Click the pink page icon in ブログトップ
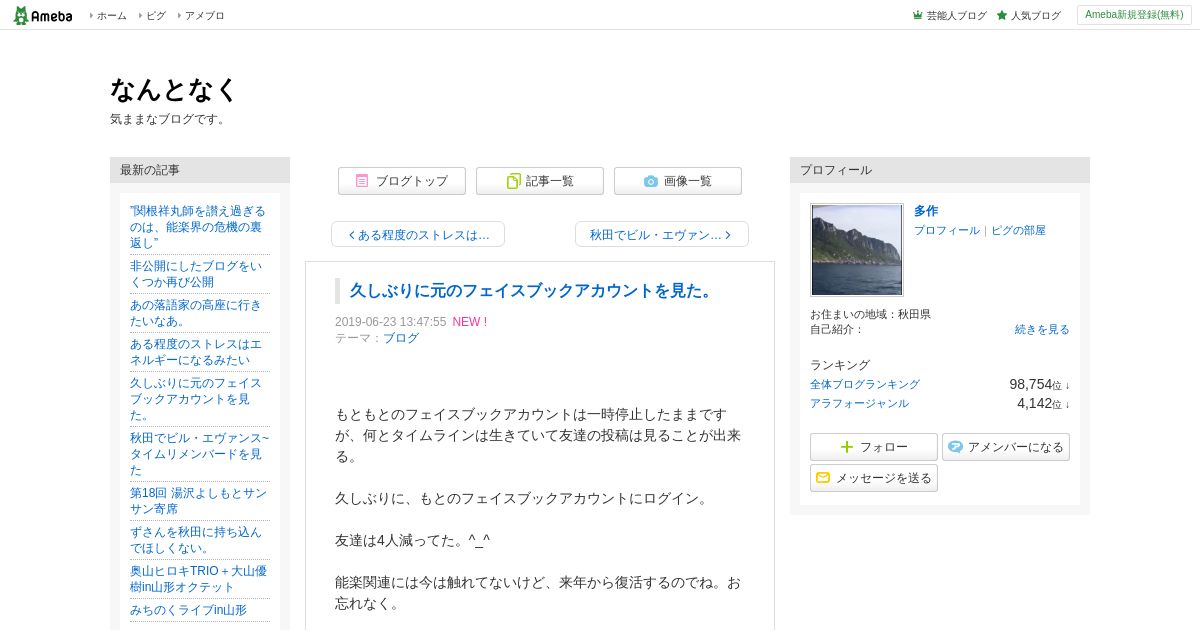This screenshot has width=1200, height=630. pyautogui.click(x=361, y=181)
